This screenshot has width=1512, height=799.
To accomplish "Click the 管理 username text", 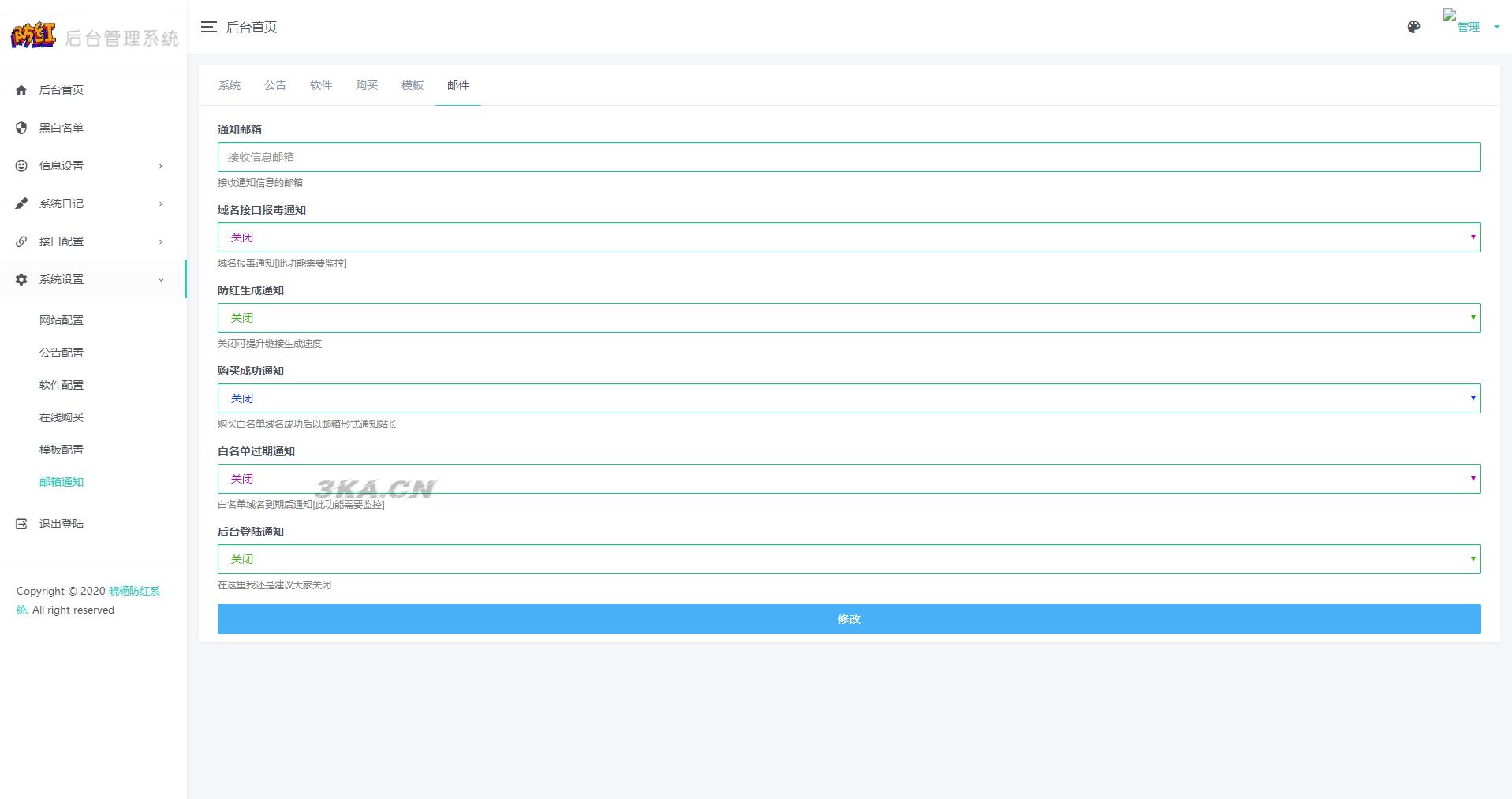I will [1469, 27].
